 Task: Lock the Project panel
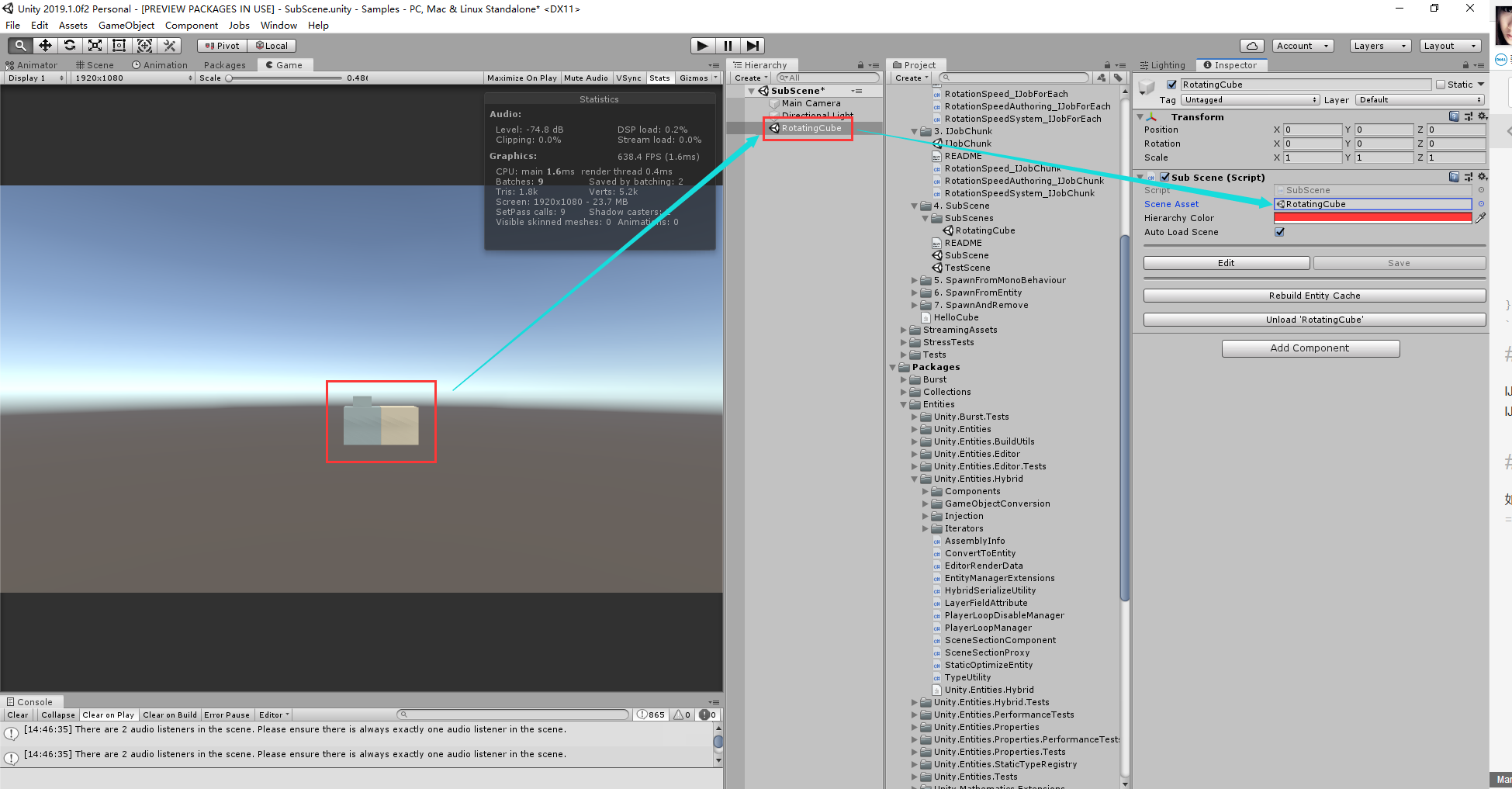tap(1107, 65)
